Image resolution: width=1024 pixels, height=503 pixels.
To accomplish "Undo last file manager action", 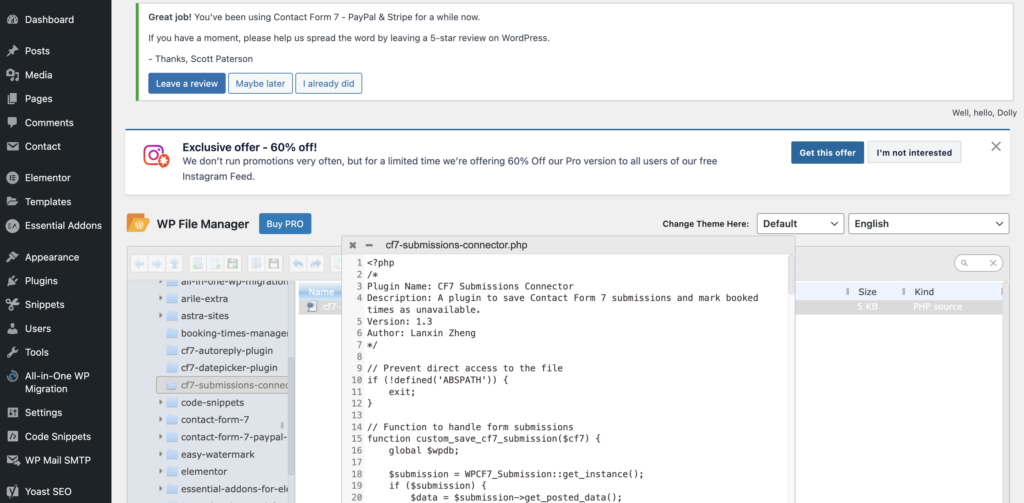I will (298, 263).
